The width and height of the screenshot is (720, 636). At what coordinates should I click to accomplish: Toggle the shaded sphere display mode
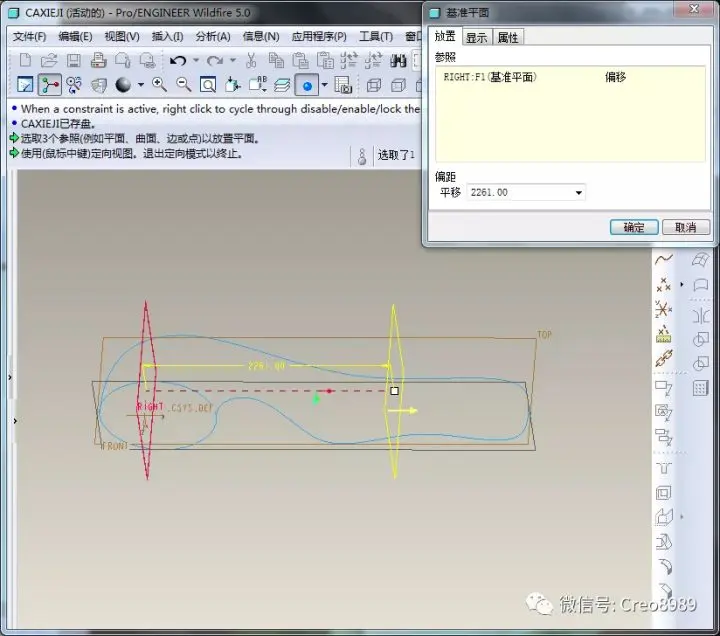(x=123, y=85)
